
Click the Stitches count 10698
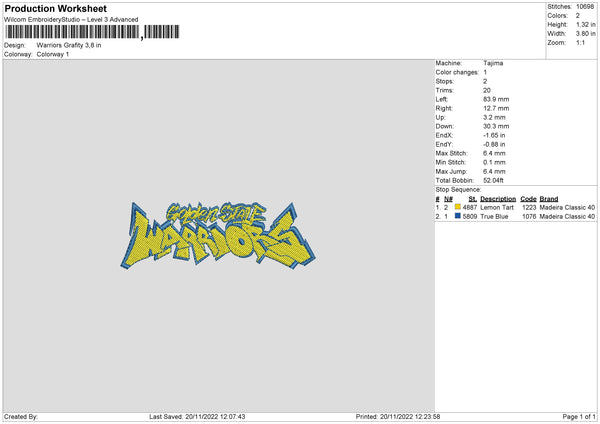pyautogui.click(x=585, y=7)
